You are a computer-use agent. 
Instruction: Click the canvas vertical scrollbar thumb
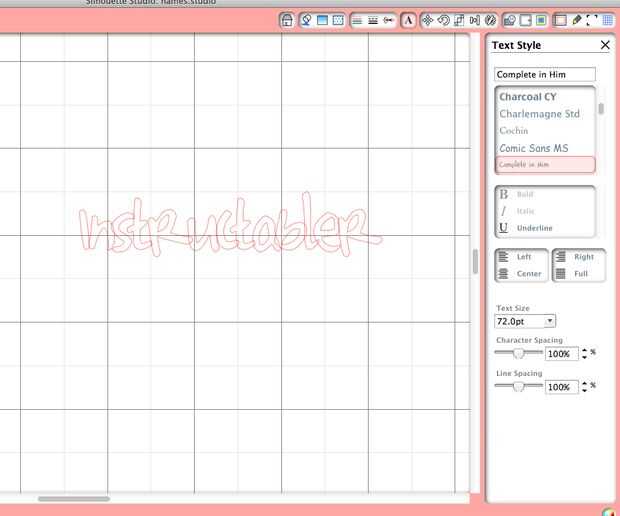coord(475,261)
